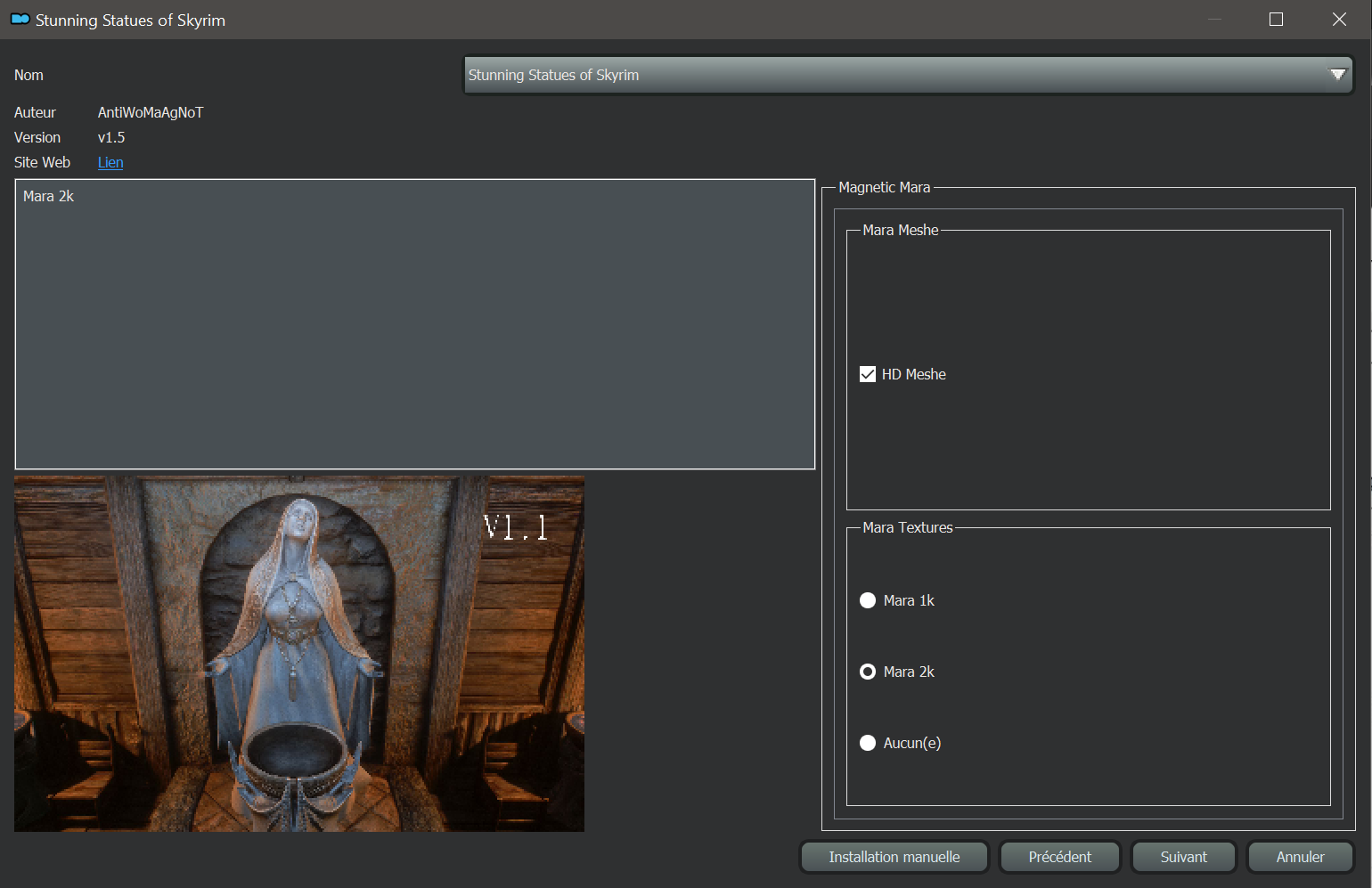Image resolution: width=1372 pixels, height=888 pixels.
Task: Click the Mod Organizer app icon in title bar
Action: (x=20, y=19)
